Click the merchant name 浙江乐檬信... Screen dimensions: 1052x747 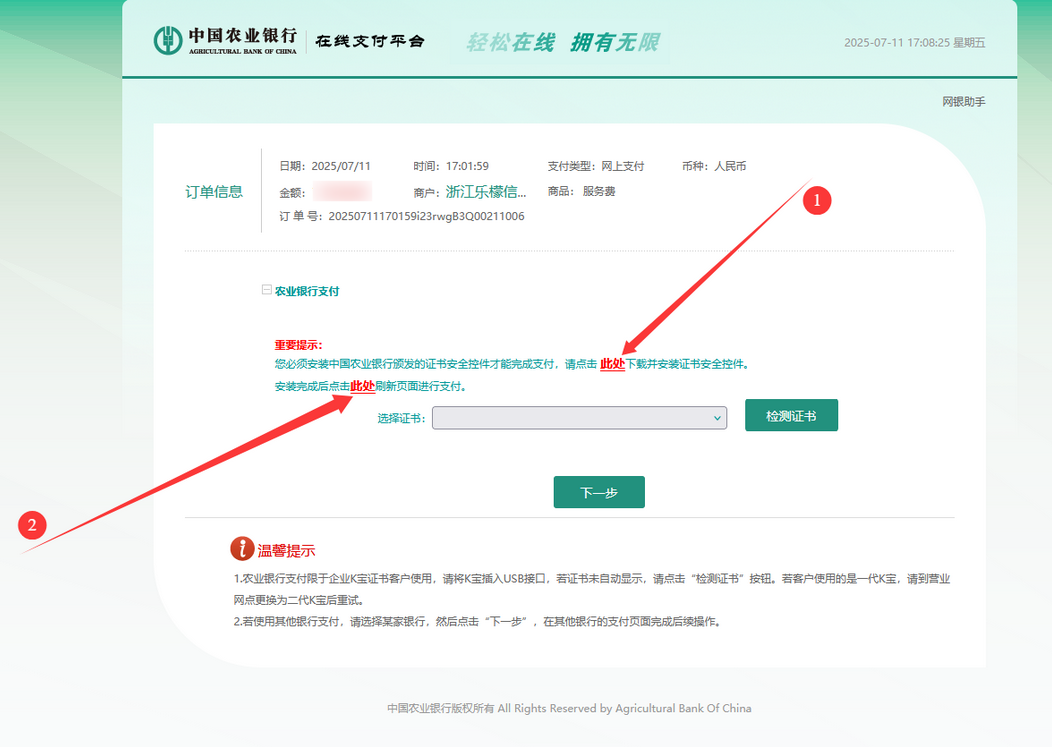(486, 192)
